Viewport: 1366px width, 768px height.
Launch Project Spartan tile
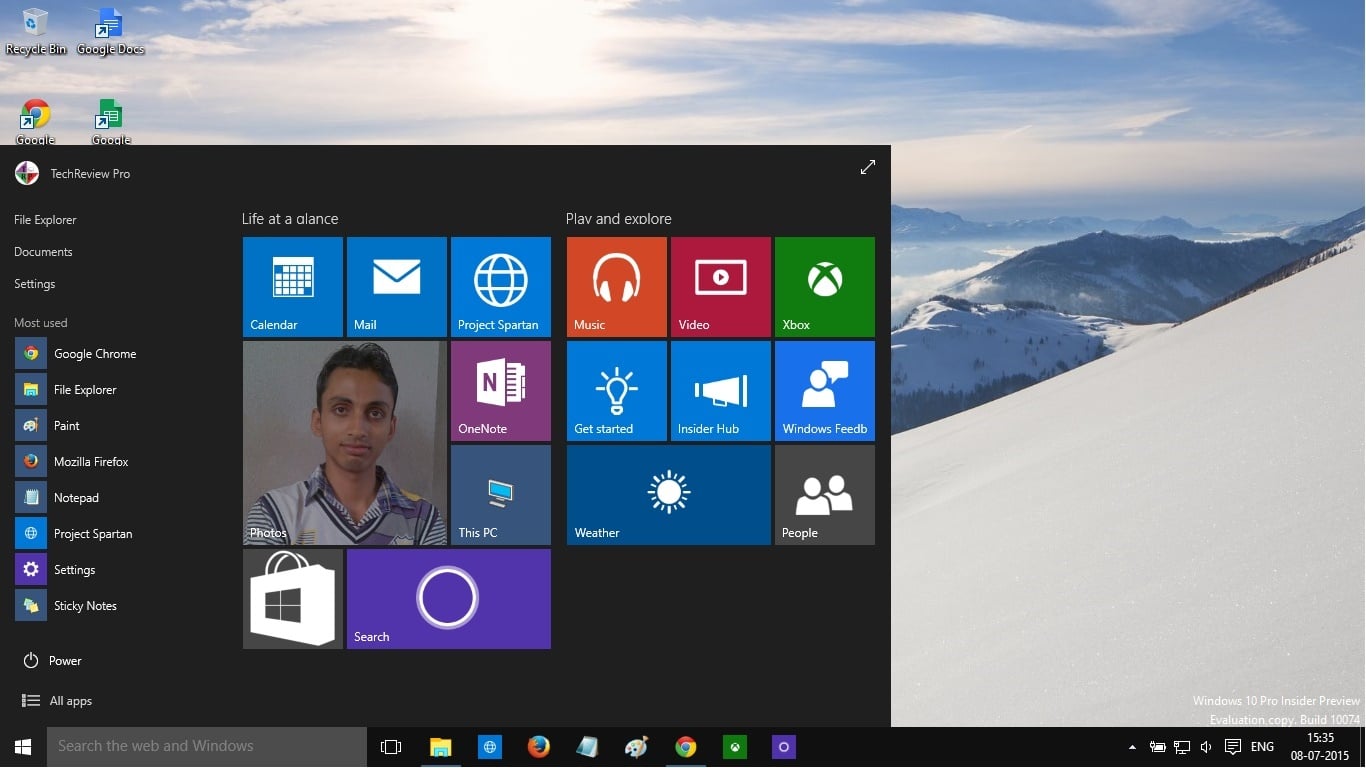501,287
